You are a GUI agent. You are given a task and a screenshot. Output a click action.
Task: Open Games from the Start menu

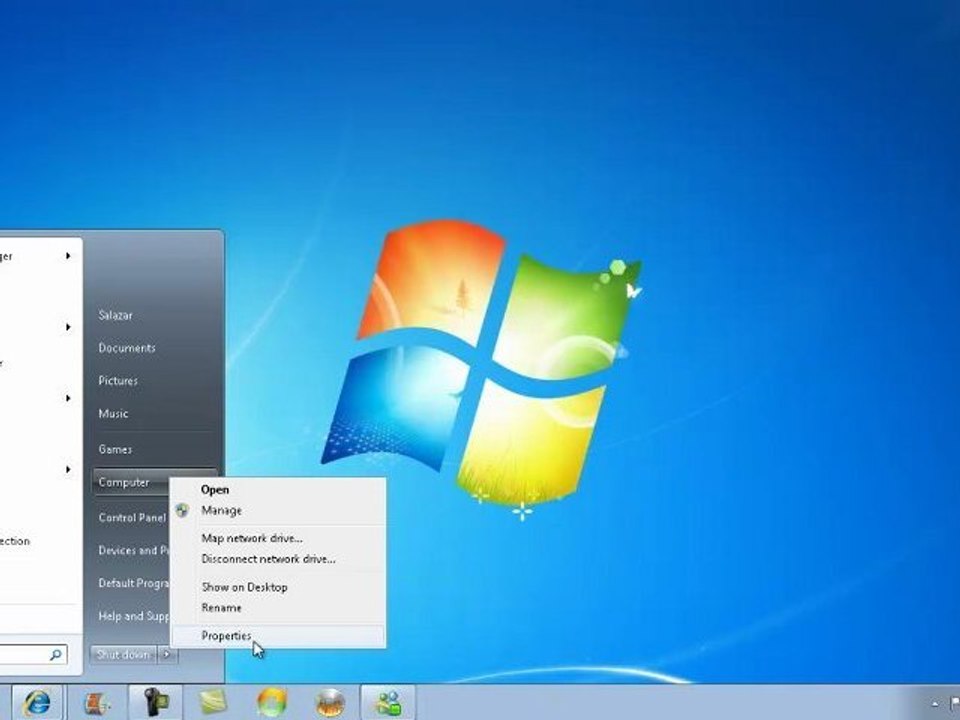[114, 449]
